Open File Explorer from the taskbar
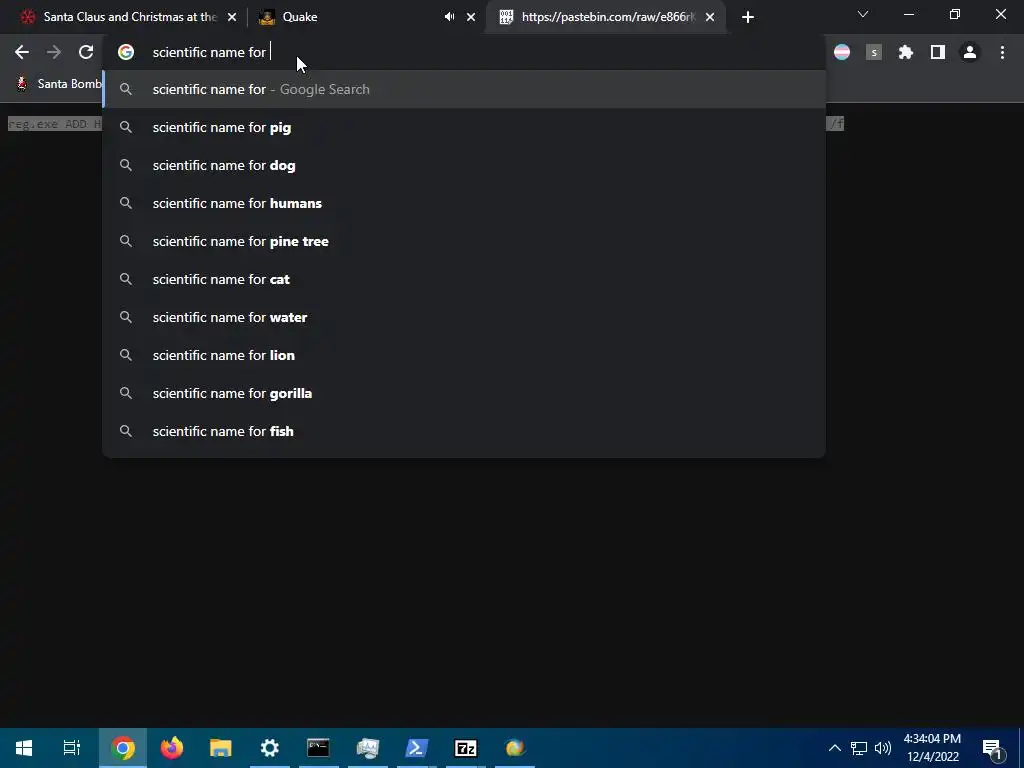The height and width of the screenshot is (768, 1024). (x=221, y=748)
